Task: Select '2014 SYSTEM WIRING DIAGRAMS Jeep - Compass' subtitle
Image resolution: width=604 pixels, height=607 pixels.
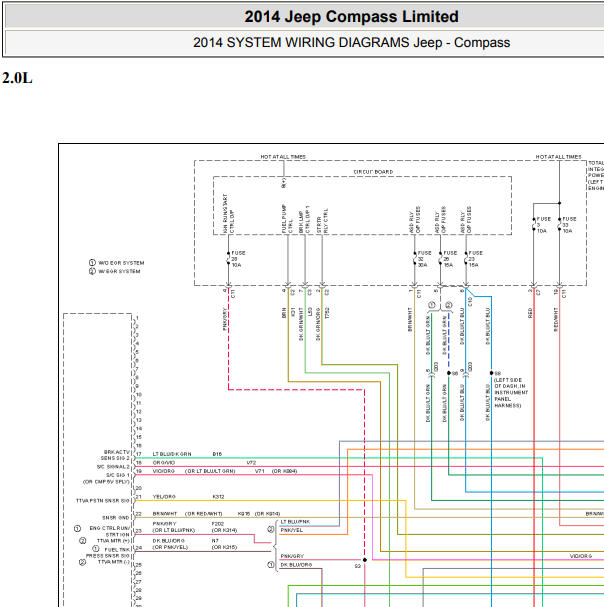Action: 351,42
